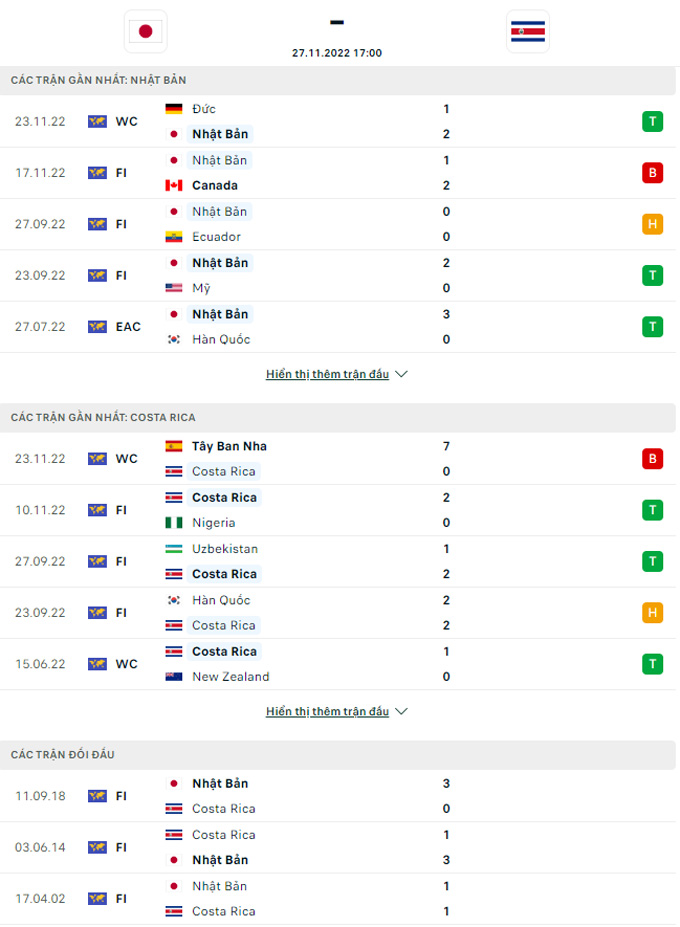The image size is (680, 927).
Task: Select the 27.07.22 EAC match date
Action: (x=40, y=326)
